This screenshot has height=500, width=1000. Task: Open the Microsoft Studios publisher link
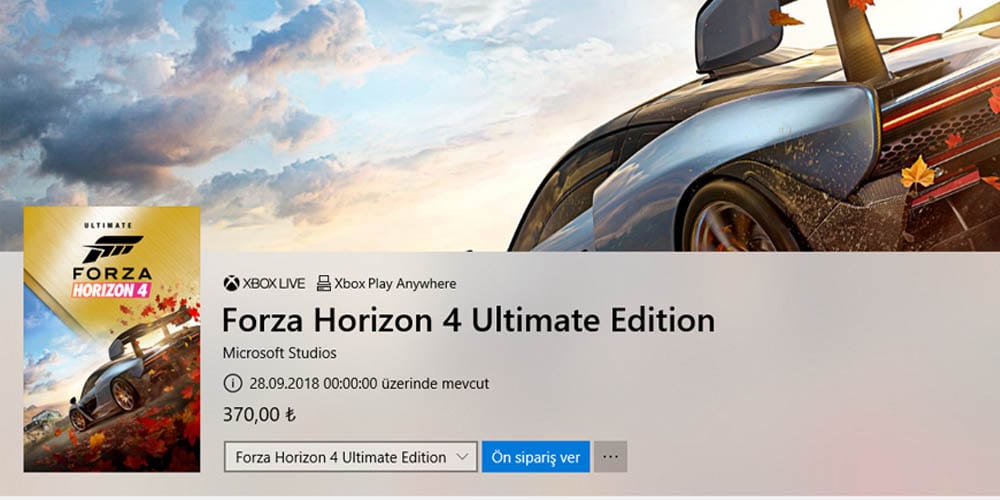pos(279,353)
